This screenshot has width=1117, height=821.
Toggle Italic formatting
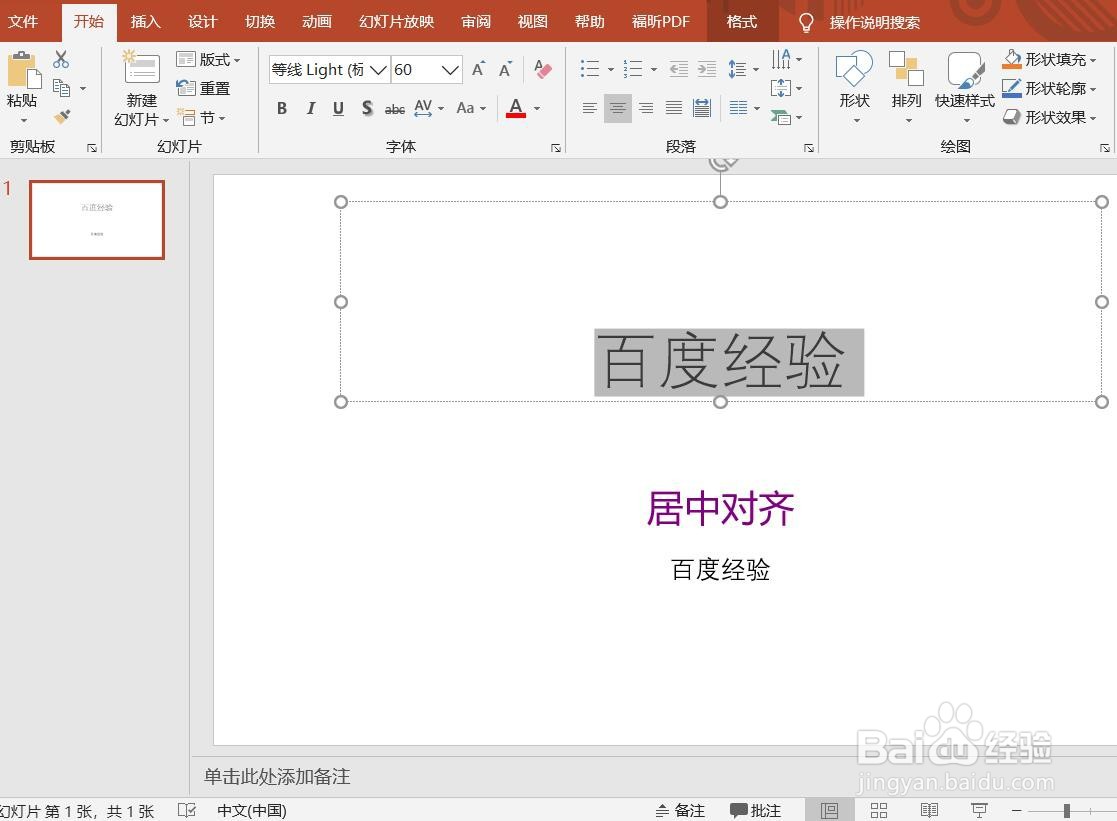point(311,108)
